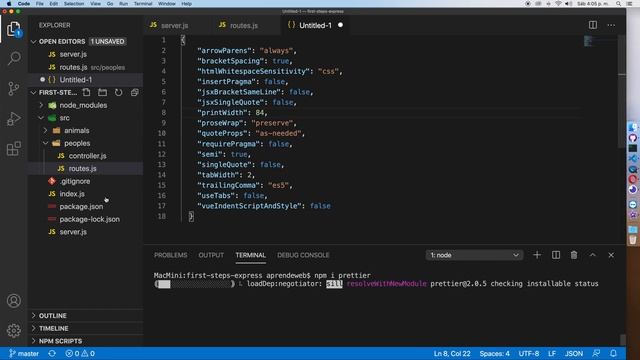Close the terminal panel
640x360 pixels.
(611, 255)
